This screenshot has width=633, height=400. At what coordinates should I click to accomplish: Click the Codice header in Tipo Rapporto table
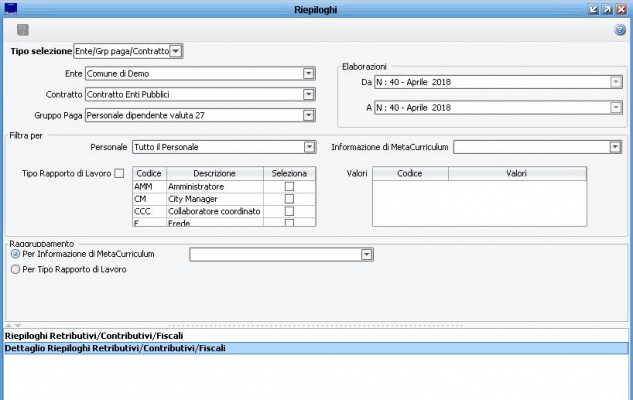click(x=149, y=174)
